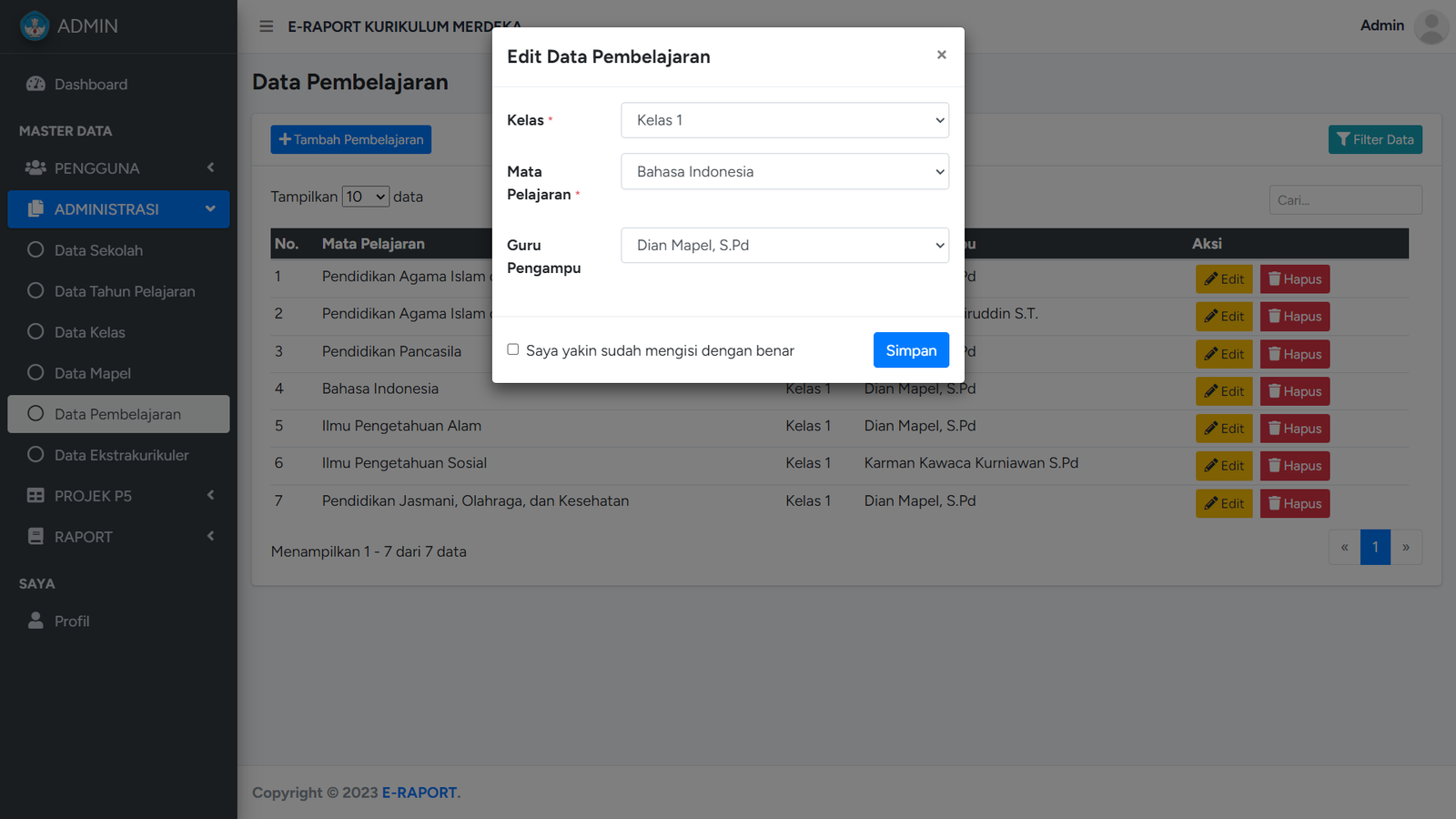1456x819 pixels.
Task: Click the hamburger menu icon in header
Action: 266,26
